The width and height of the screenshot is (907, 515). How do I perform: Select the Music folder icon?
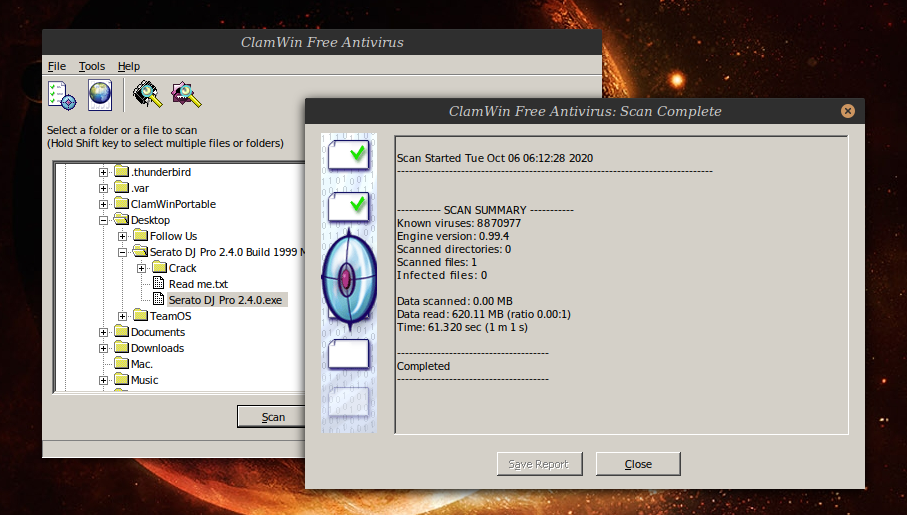(121, 380)
